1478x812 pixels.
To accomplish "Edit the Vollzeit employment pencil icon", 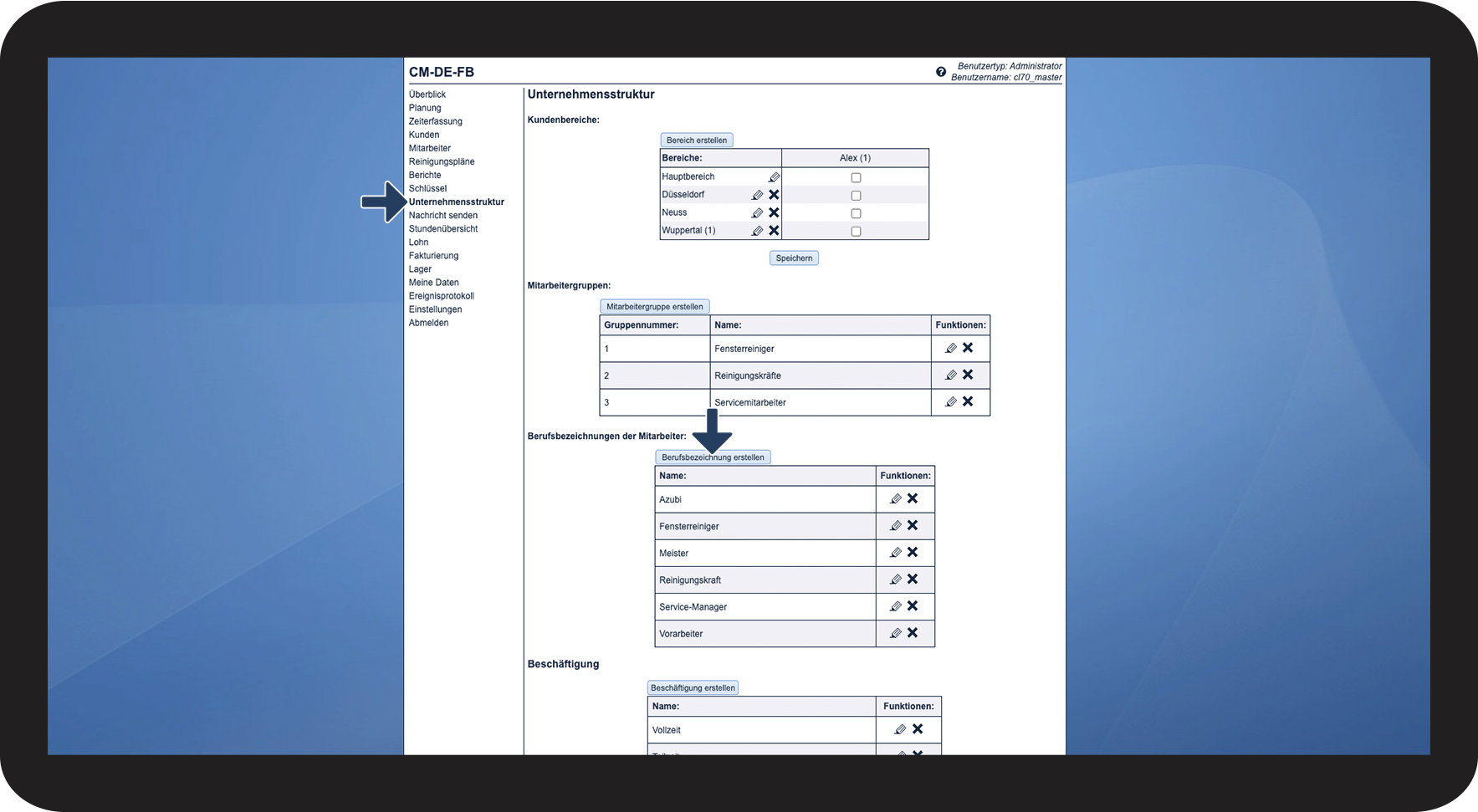I will (x=900, y=729).
